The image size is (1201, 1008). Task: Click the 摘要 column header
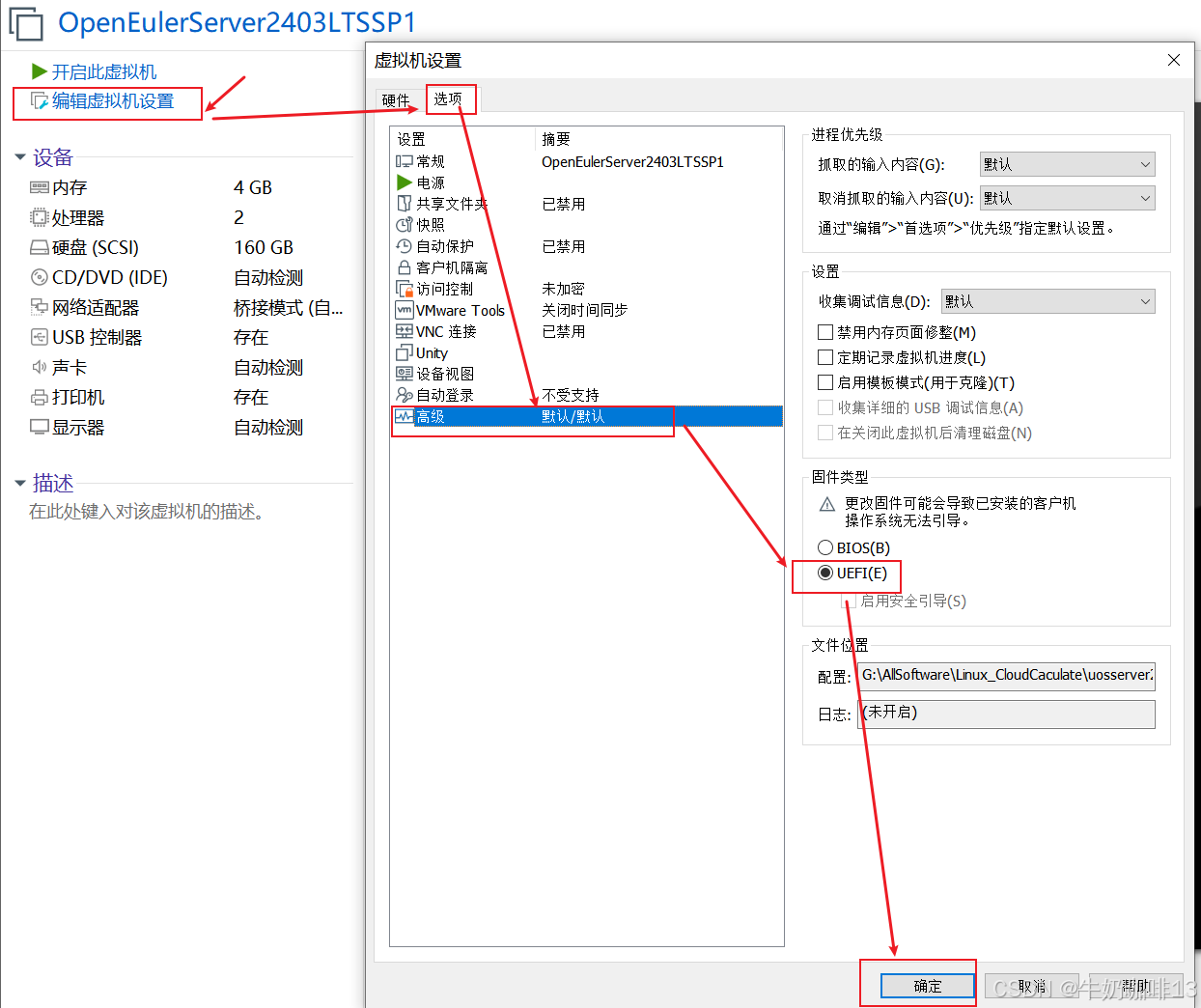[556, 139]
